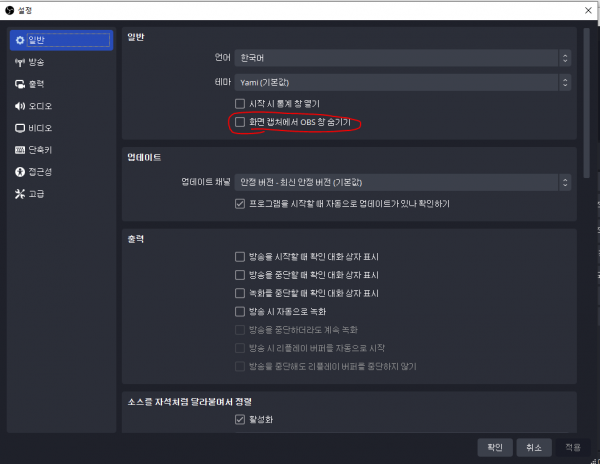Toggle 방송 시 자동으로 녹화 checkbox

coord(240,312)
